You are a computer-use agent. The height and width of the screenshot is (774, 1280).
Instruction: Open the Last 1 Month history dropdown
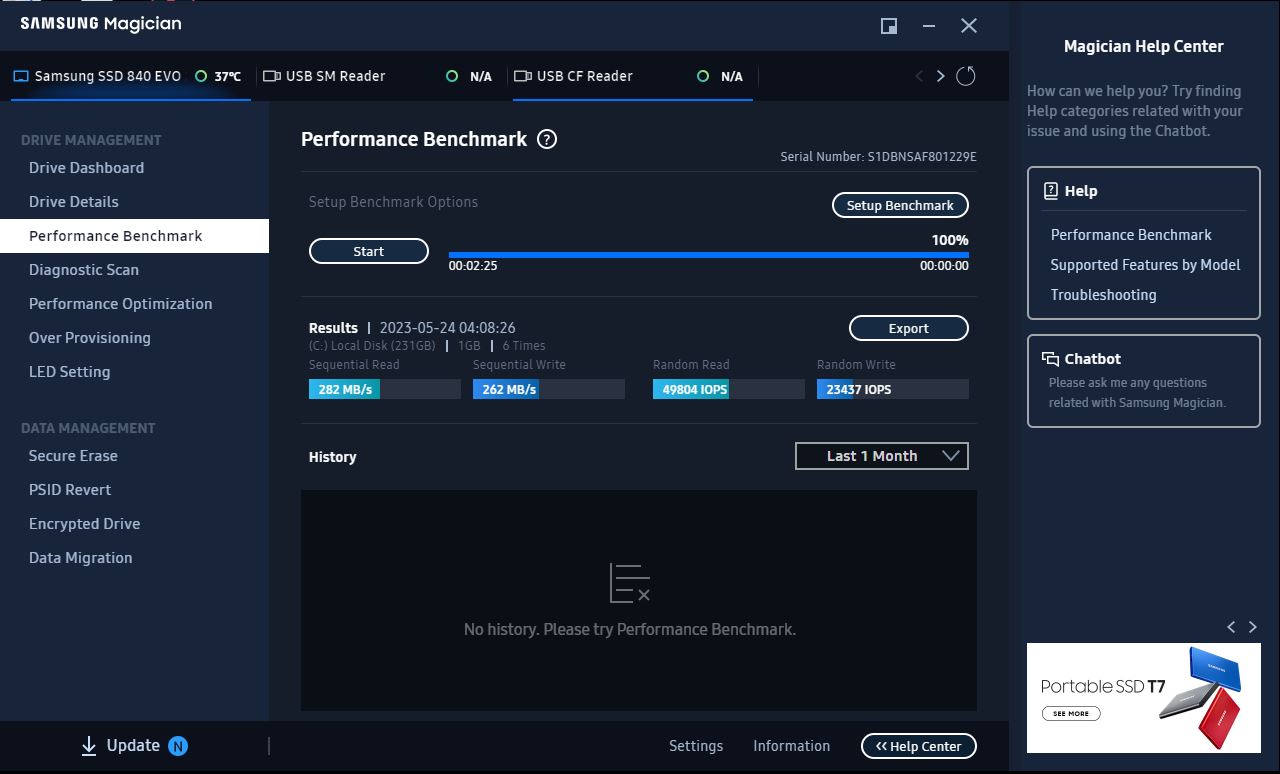pos(882,456)
